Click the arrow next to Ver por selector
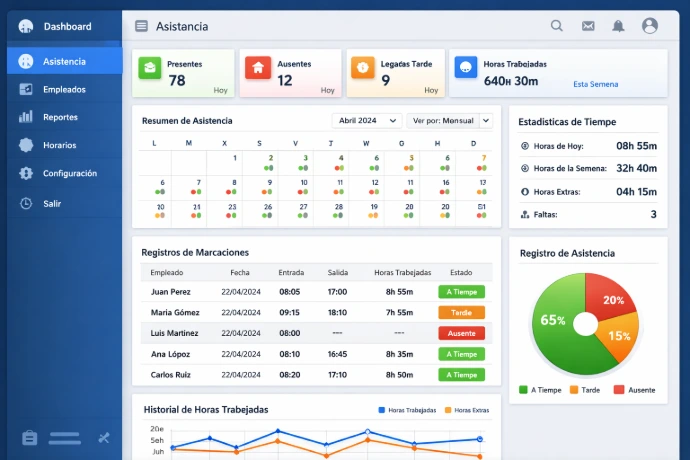Screen dimensions: 690x460 486,121
